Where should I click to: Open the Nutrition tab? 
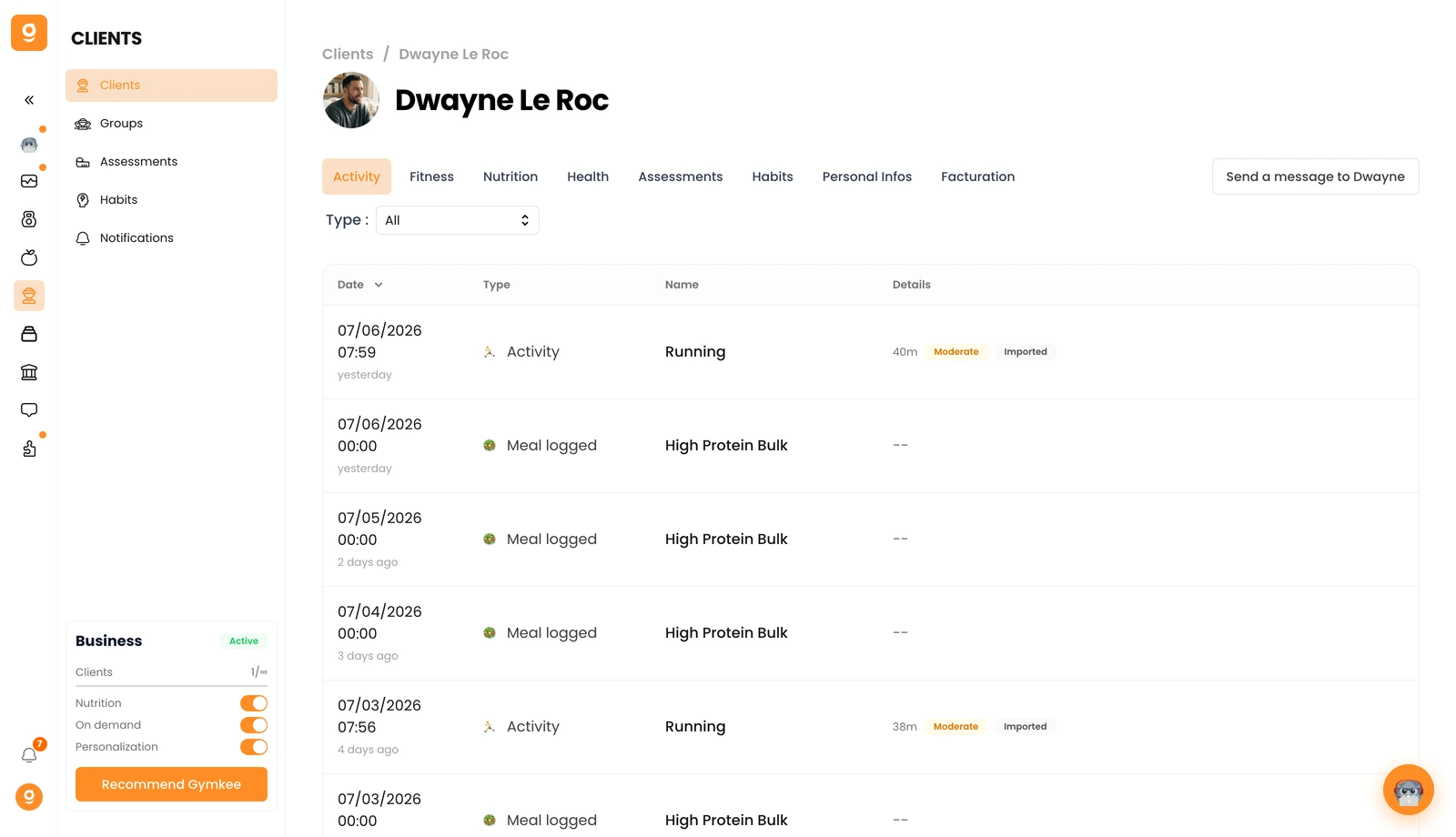click(511, 176)
